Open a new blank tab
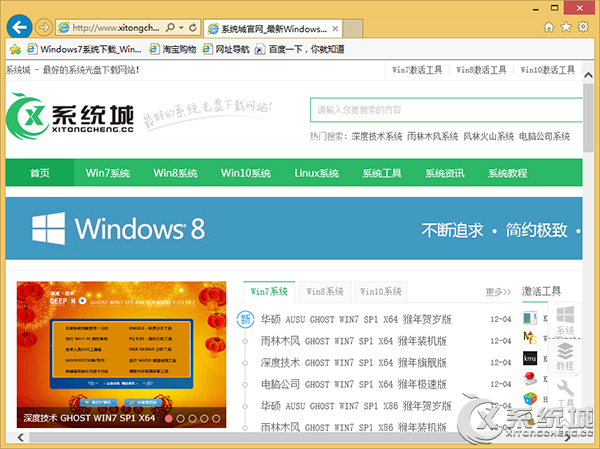Screen dimensions: 600x449 pyautogui.click(x=352, y=28)
